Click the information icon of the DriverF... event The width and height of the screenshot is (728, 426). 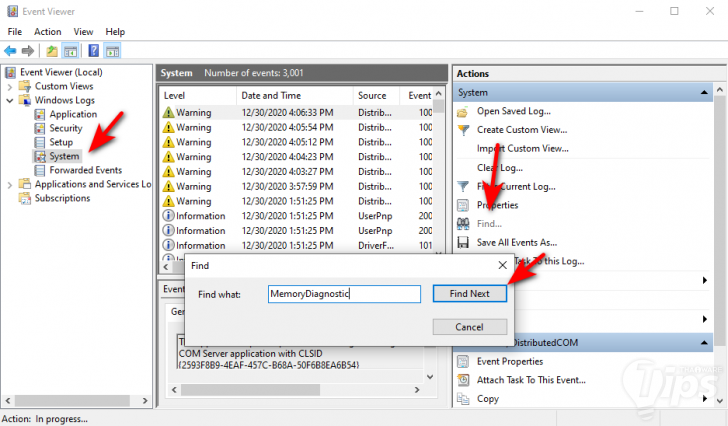[x=169, y=245]
